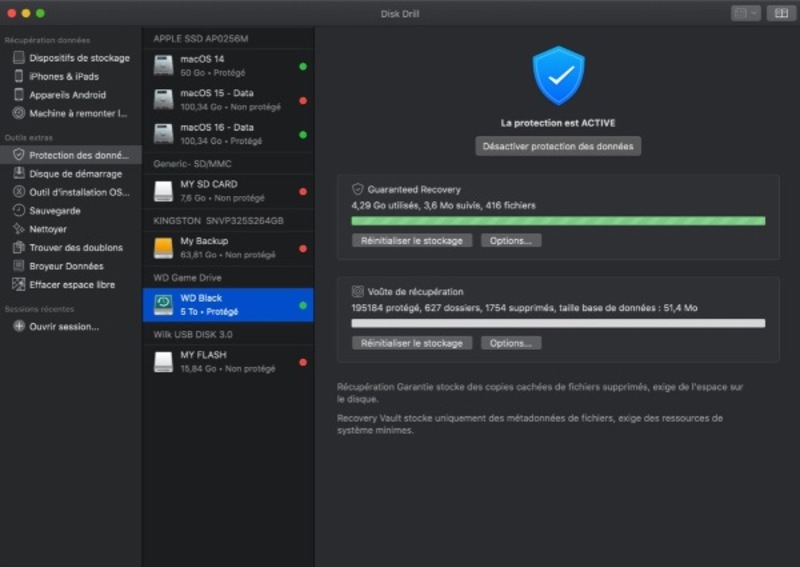Open iPhones & iPads section
This screenshot has height=567, width=800.
(71, 76)
